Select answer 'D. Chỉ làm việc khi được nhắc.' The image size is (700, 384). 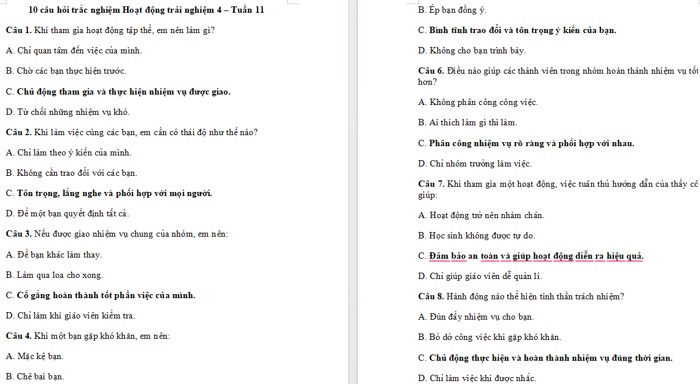point(477,378)
